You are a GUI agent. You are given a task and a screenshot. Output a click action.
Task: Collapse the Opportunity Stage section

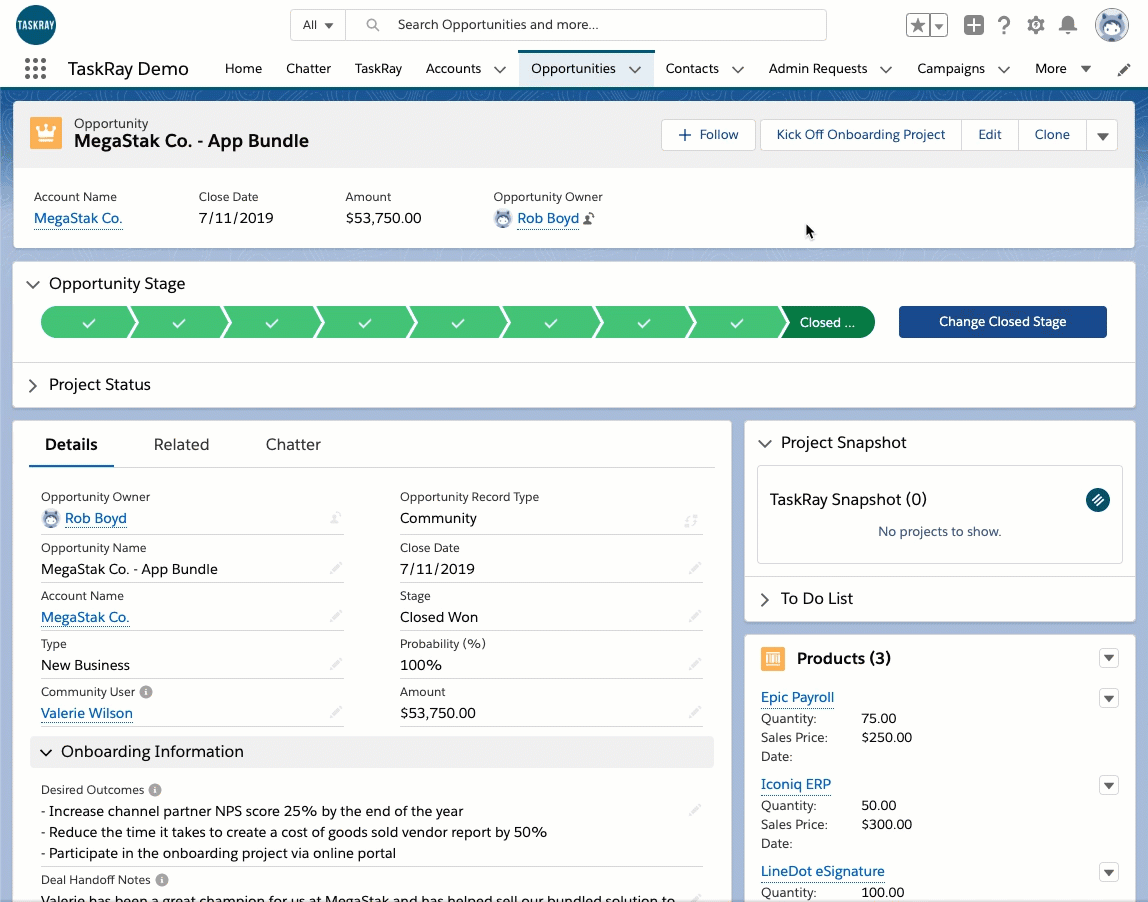pos(31,283)
